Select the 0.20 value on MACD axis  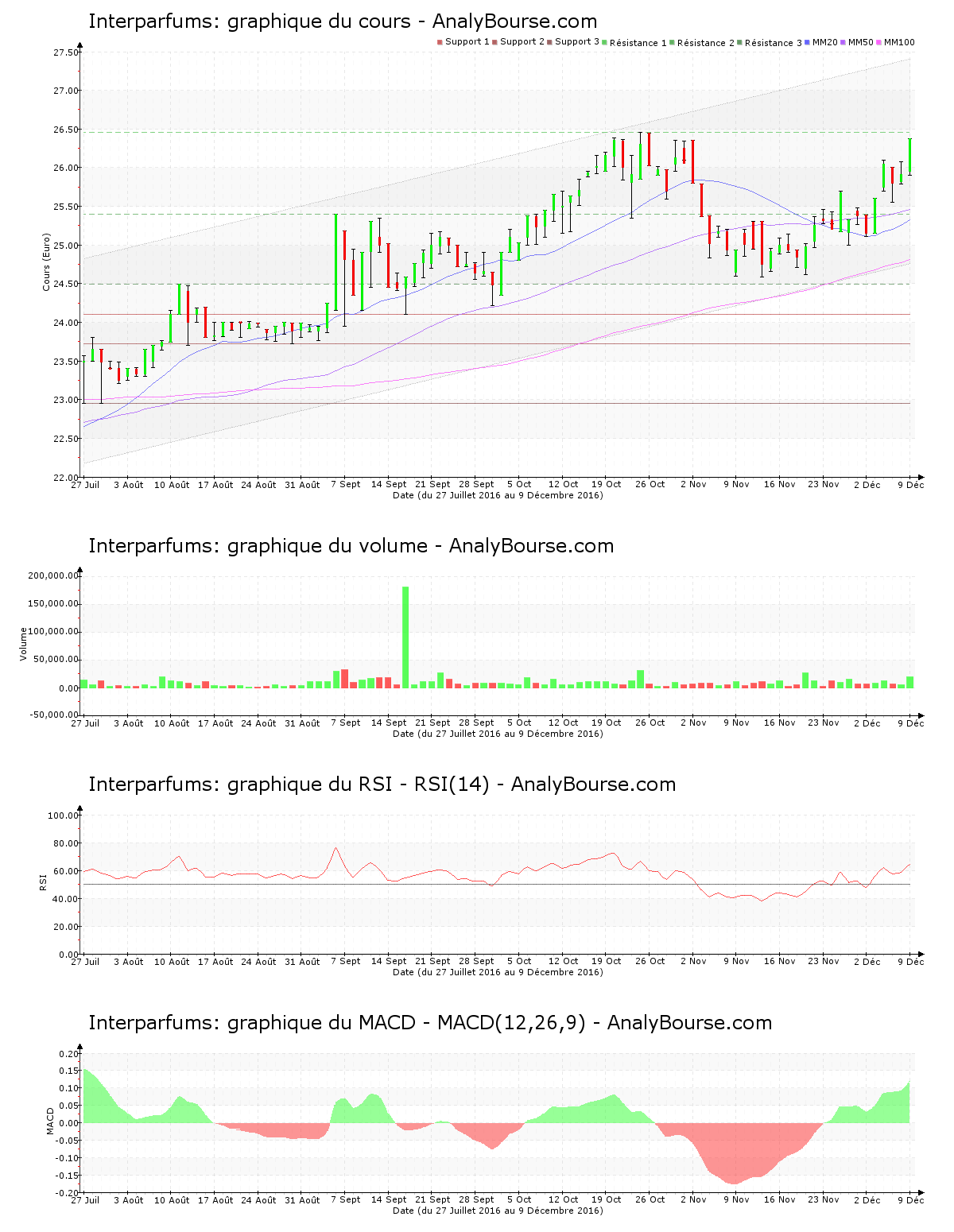tap(71, 1054)
